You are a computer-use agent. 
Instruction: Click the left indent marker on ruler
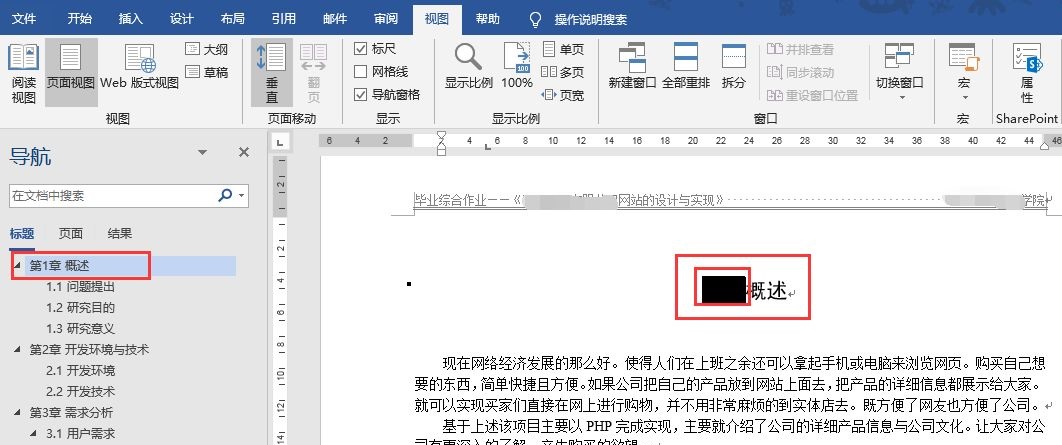pyautogui.click(x=442, y=151)
